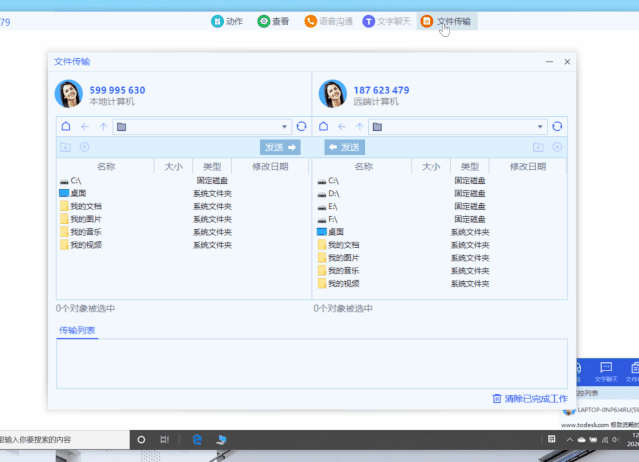Click local computer avatar 599 995 630
This screenshot has width=639, height=462.
[69, 94]
